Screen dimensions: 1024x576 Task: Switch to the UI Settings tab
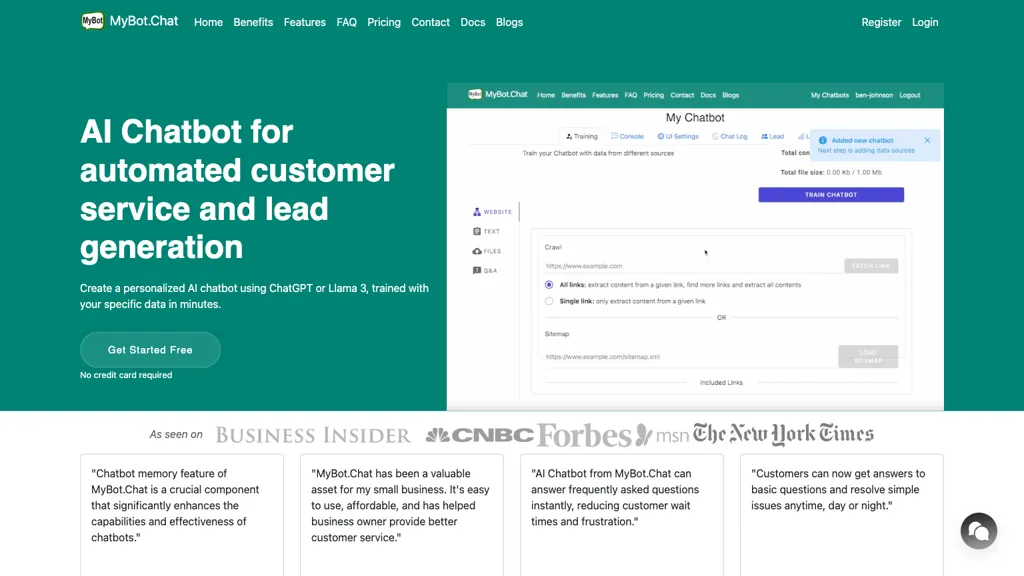(678, 136)
